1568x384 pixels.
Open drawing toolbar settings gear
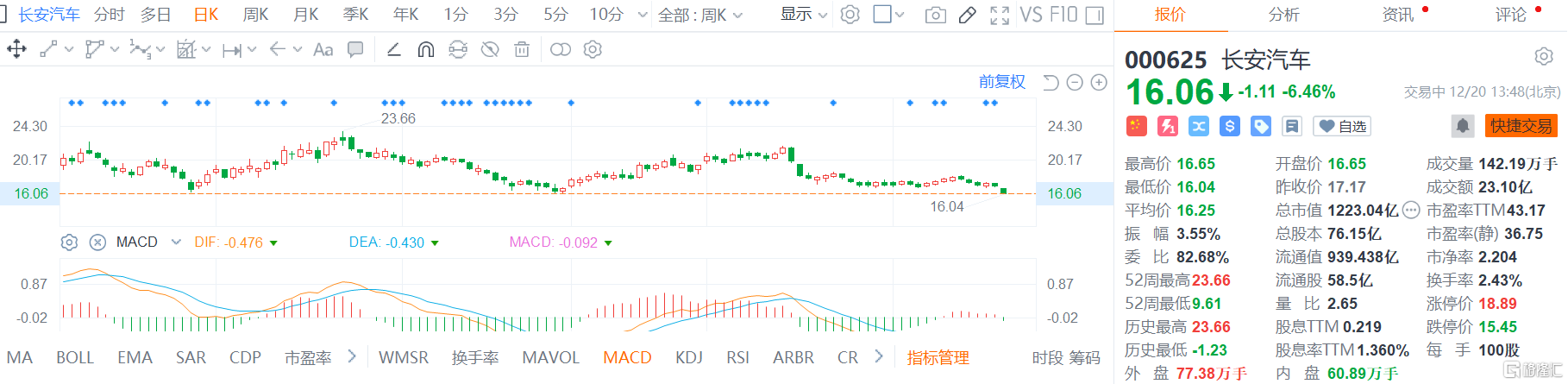593,49
